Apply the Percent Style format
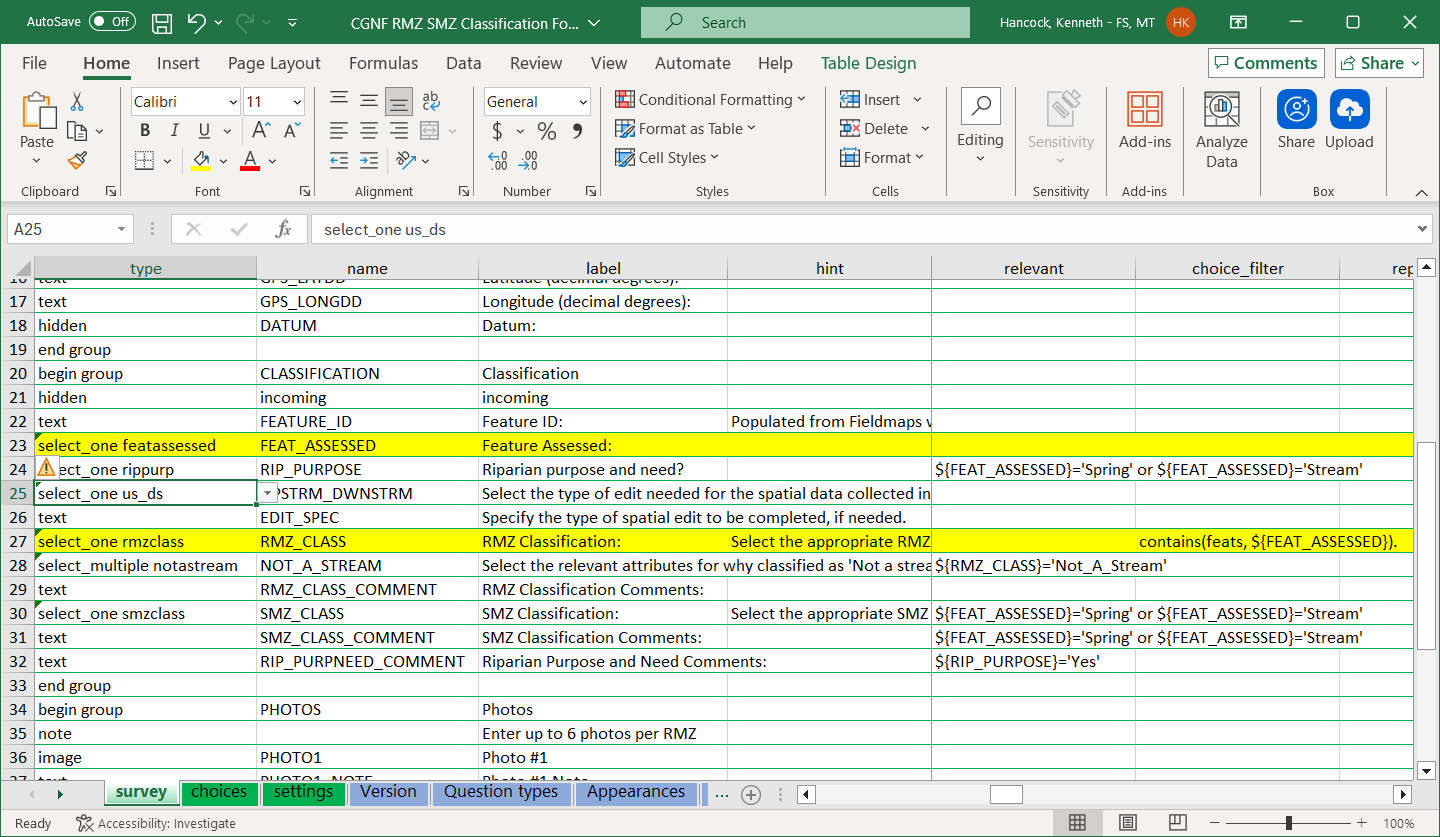 [x=546, y=130]
